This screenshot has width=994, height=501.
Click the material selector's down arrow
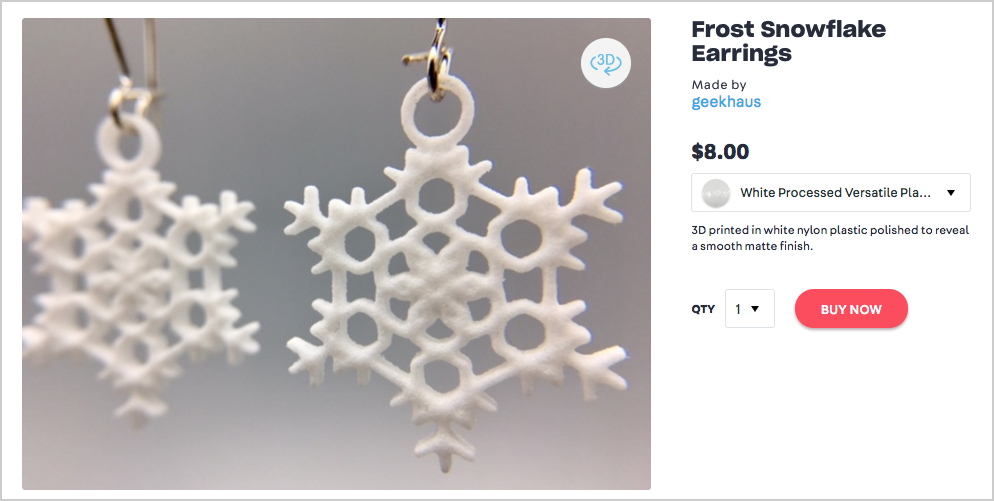951,193
